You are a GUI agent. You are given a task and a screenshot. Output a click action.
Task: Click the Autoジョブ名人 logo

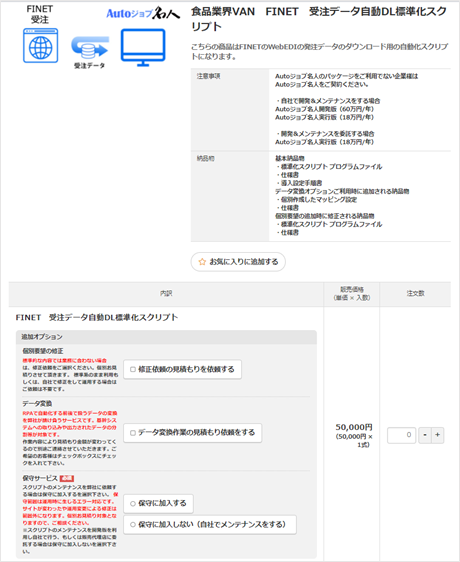[143, 14]
